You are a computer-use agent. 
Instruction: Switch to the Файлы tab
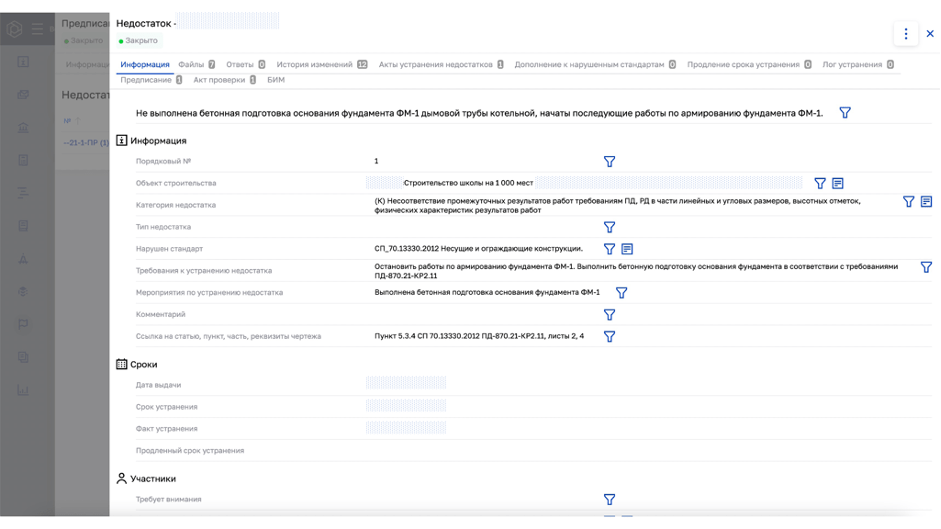190,64
